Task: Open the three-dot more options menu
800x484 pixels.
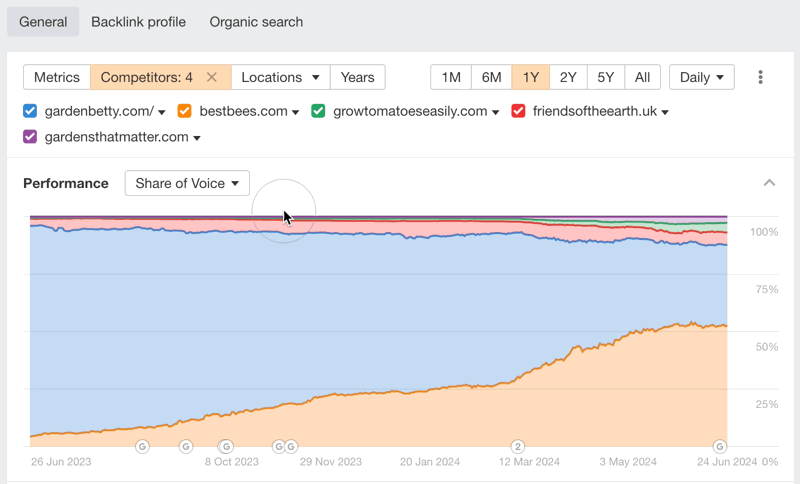Action: pos(761,77)
